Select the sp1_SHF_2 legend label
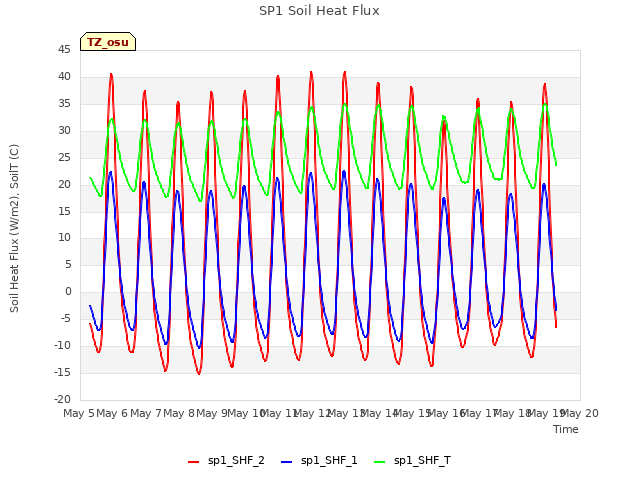Screen dimensions: 640x480 pyautogui.click(x=236, y=460)
